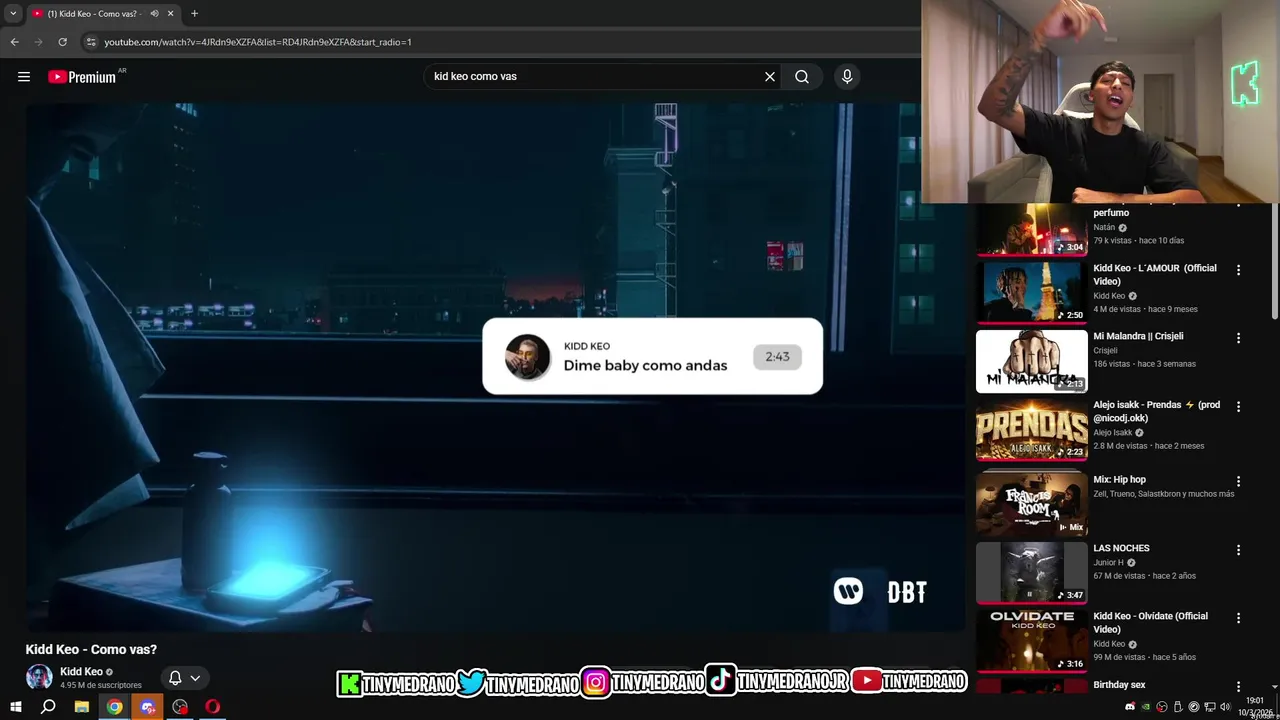The image size is (1280, 720).
Task: Open more options for LAS NOCHES
Action: click(x=1238, y=550)
